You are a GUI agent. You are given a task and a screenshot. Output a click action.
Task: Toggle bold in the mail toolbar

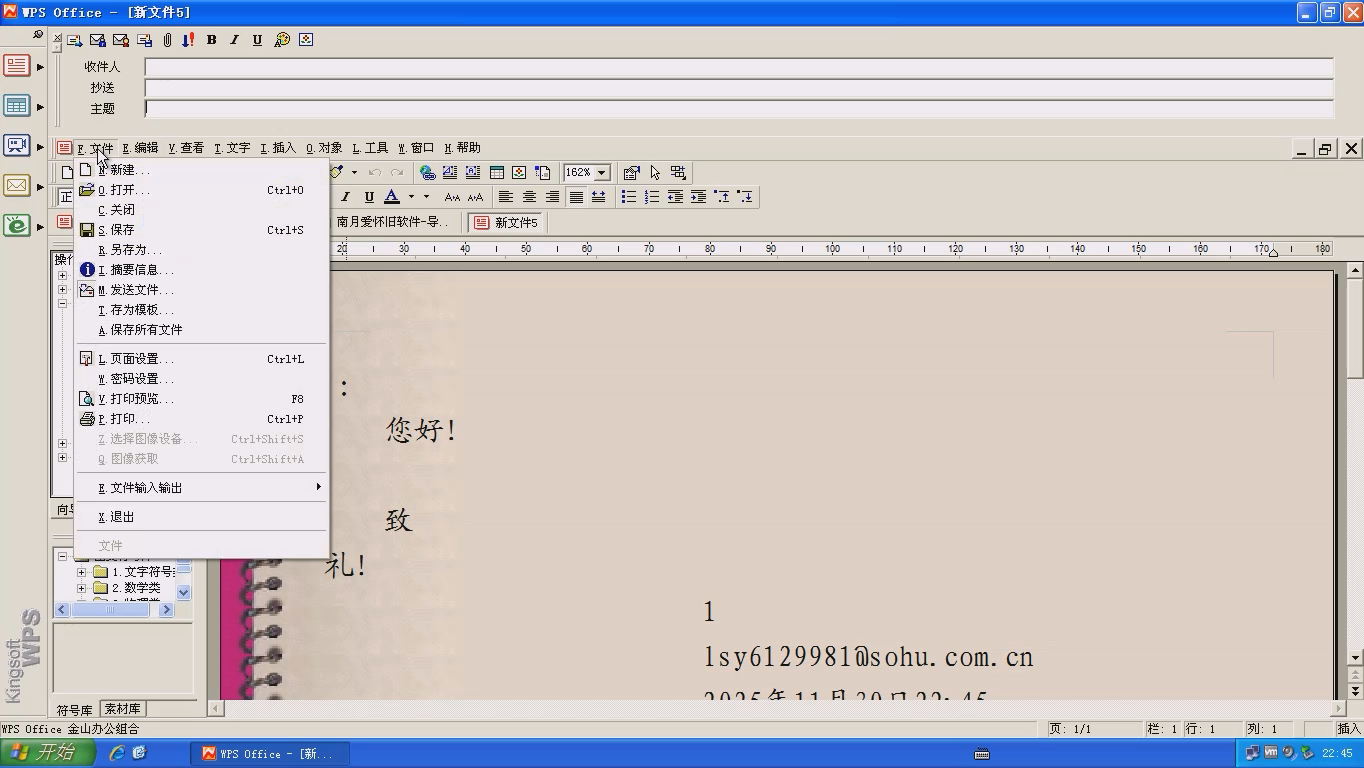coord(211,40)
